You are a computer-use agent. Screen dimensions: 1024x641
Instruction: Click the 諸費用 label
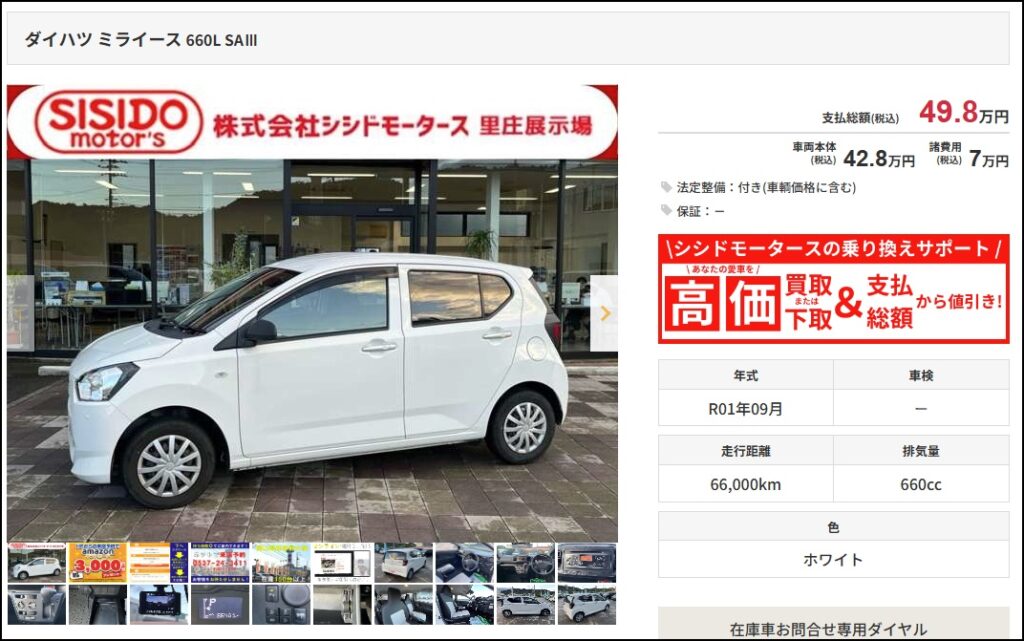tap(945, 148)
